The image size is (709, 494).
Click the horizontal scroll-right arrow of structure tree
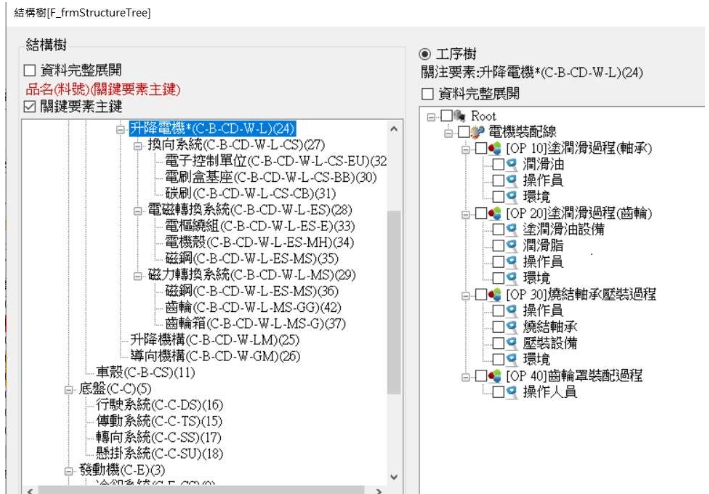point(379,490)
